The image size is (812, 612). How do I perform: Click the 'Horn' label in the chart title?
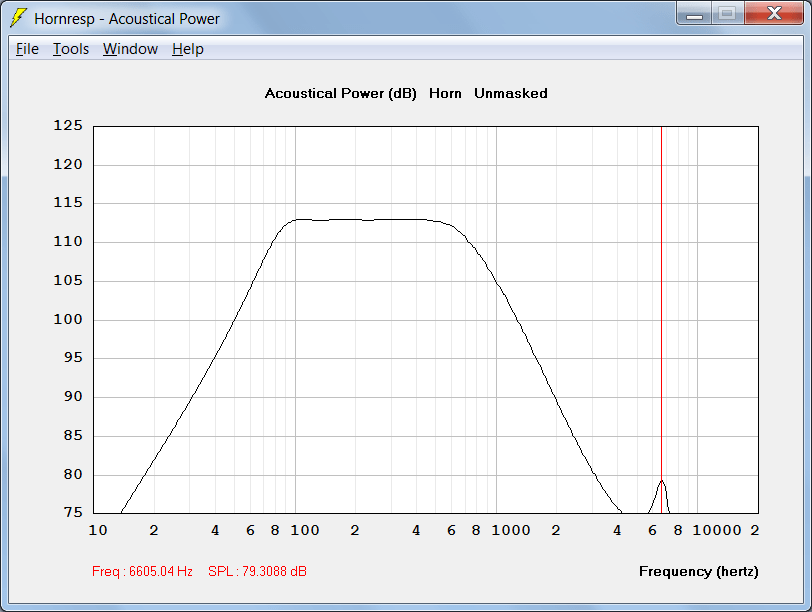point(445,93)
